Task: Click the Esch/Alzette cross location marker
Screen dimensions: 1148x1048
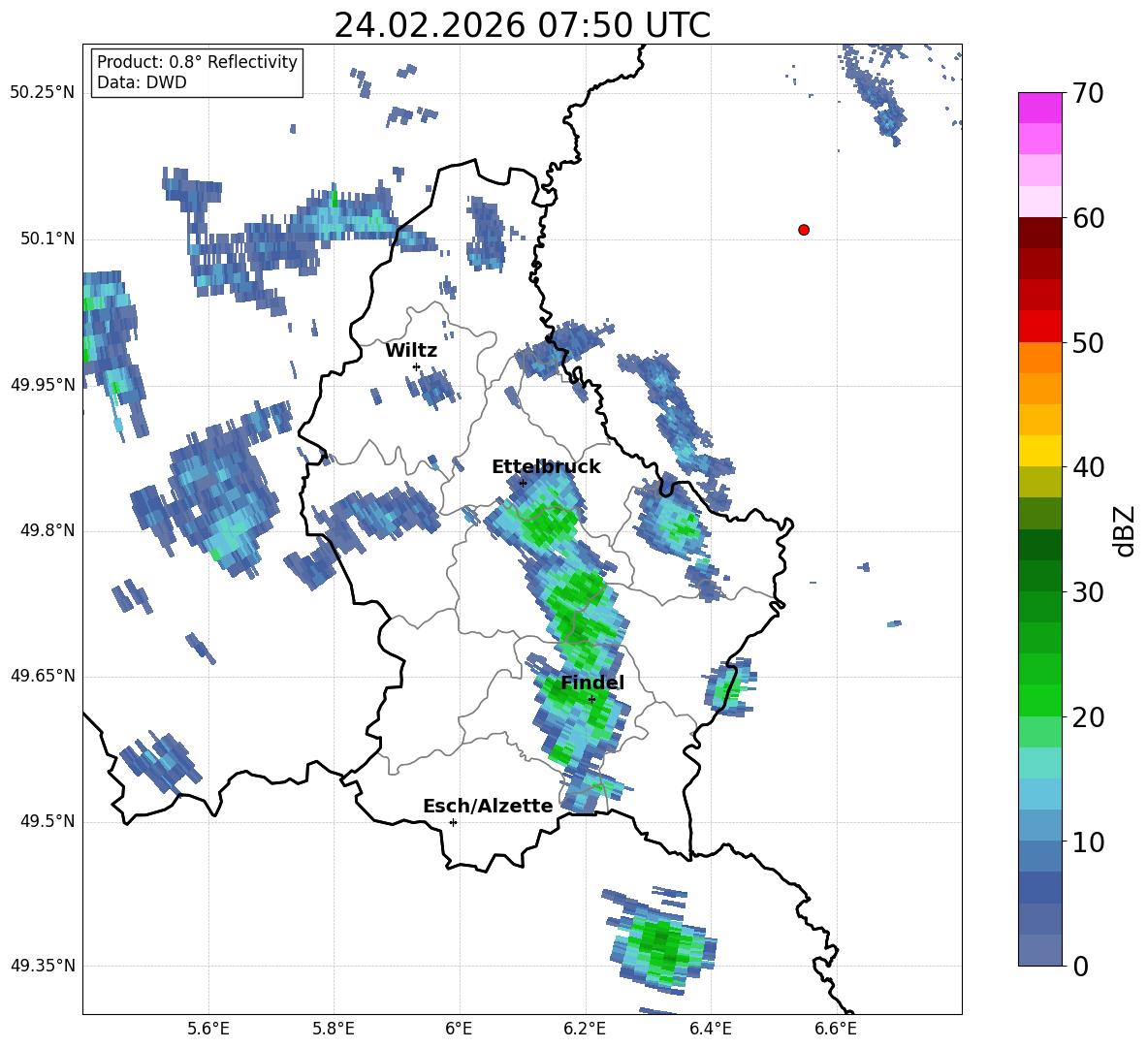Action: (453, 822)
